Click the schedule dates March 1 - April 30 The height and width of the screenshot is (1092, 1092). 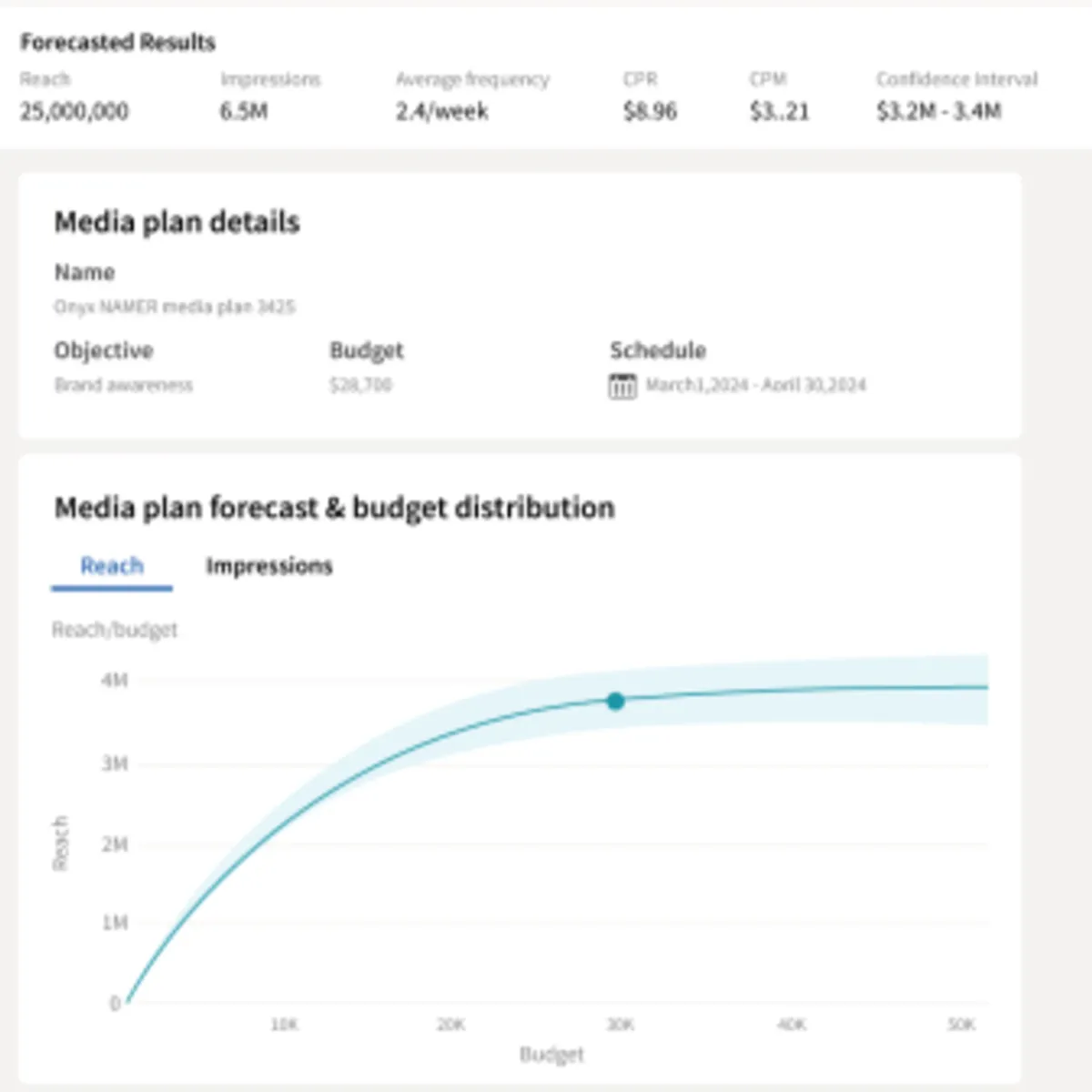point(755,384)
